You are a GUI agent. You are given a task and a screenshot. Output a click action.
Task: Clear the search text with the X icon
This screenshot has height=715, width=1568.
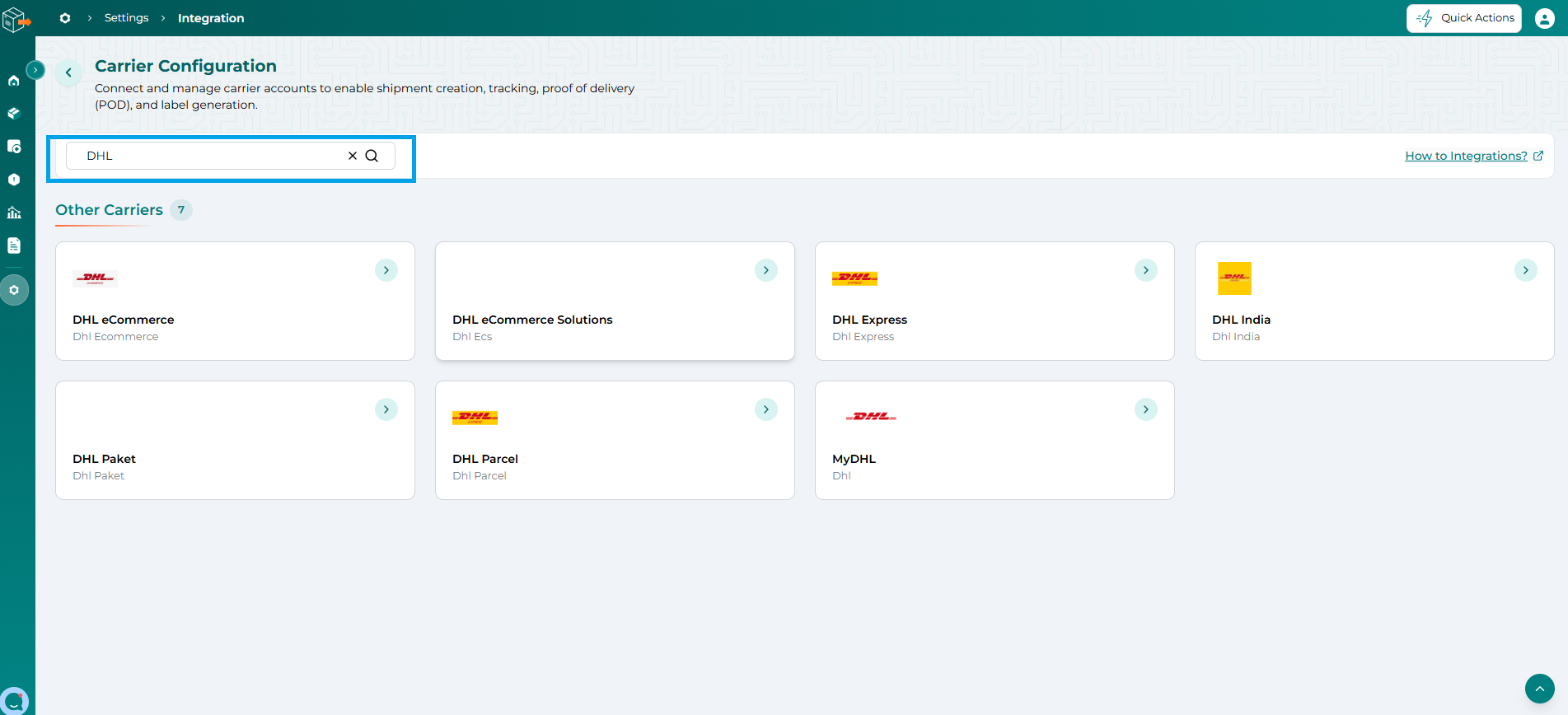click(x=353, y=156)
